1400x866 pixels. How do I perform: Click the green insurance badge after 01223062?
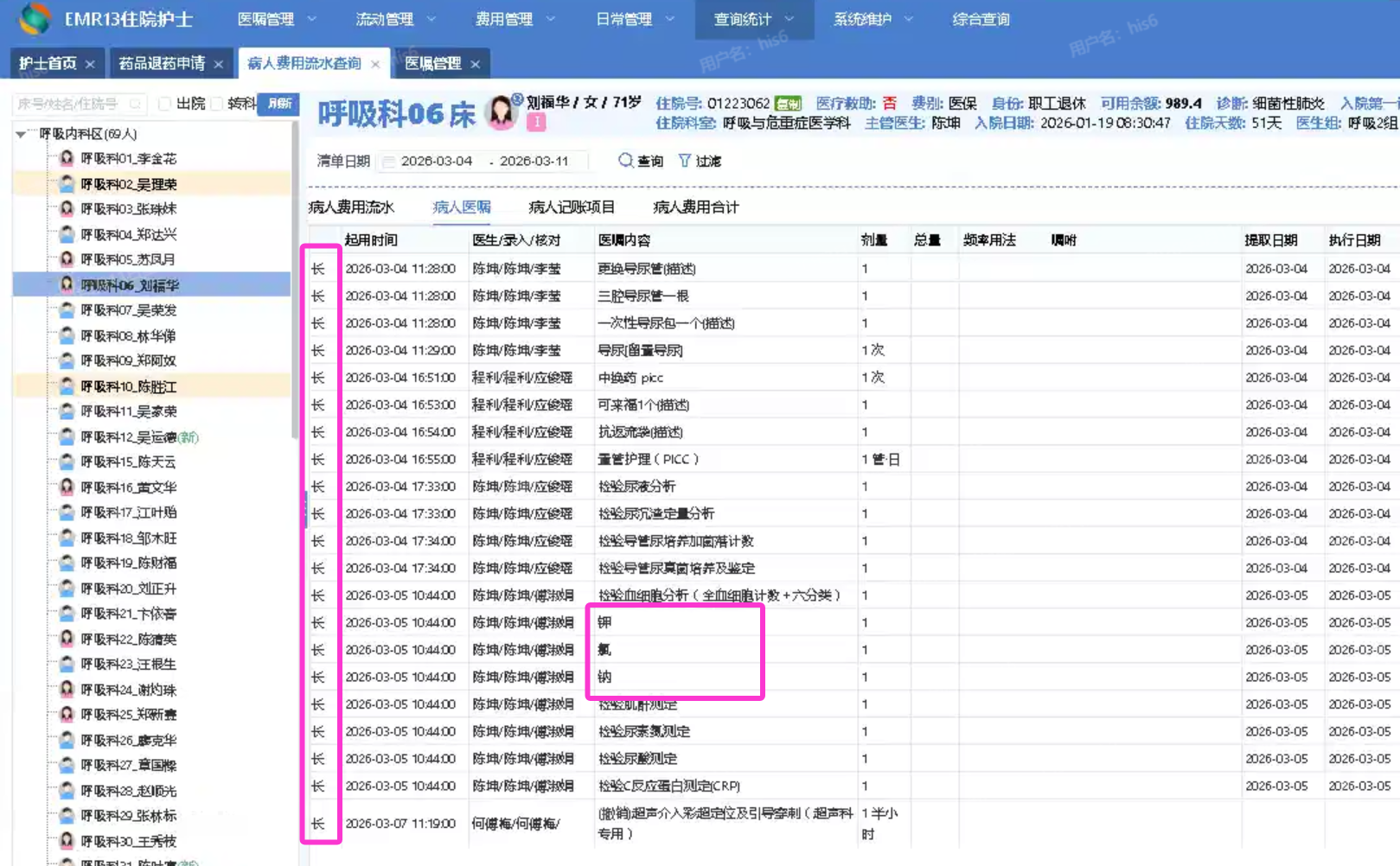[788, 104]
